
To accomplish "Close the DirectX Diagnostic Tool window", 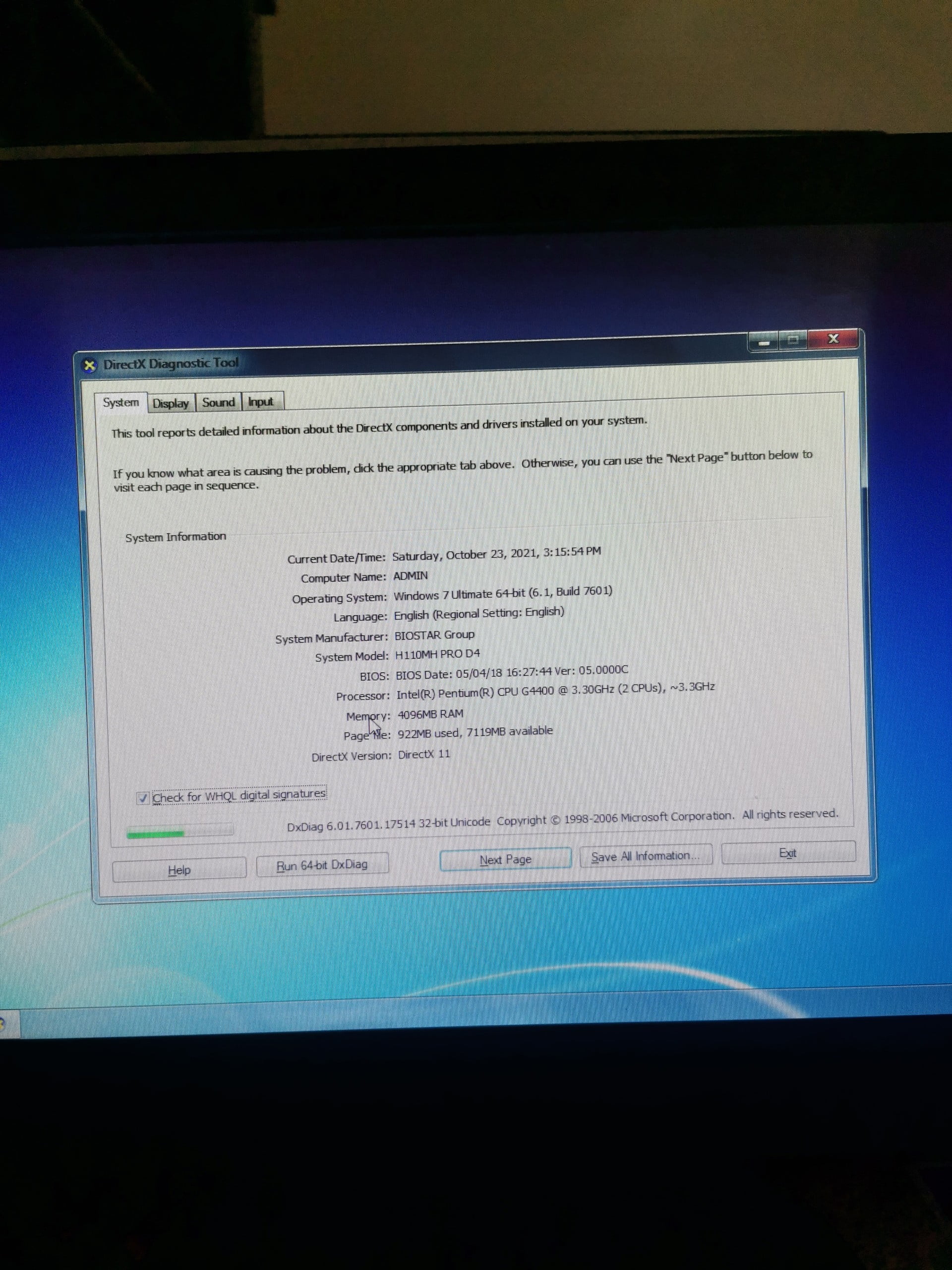I will (x=833, y=339).
